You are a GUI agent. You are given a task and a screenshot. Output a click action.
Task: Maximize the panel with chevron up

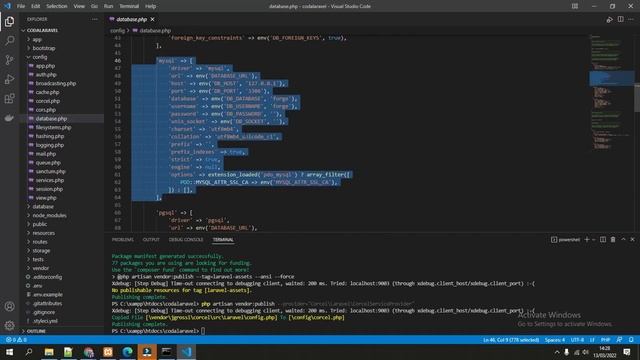click(x=623, y=240)
